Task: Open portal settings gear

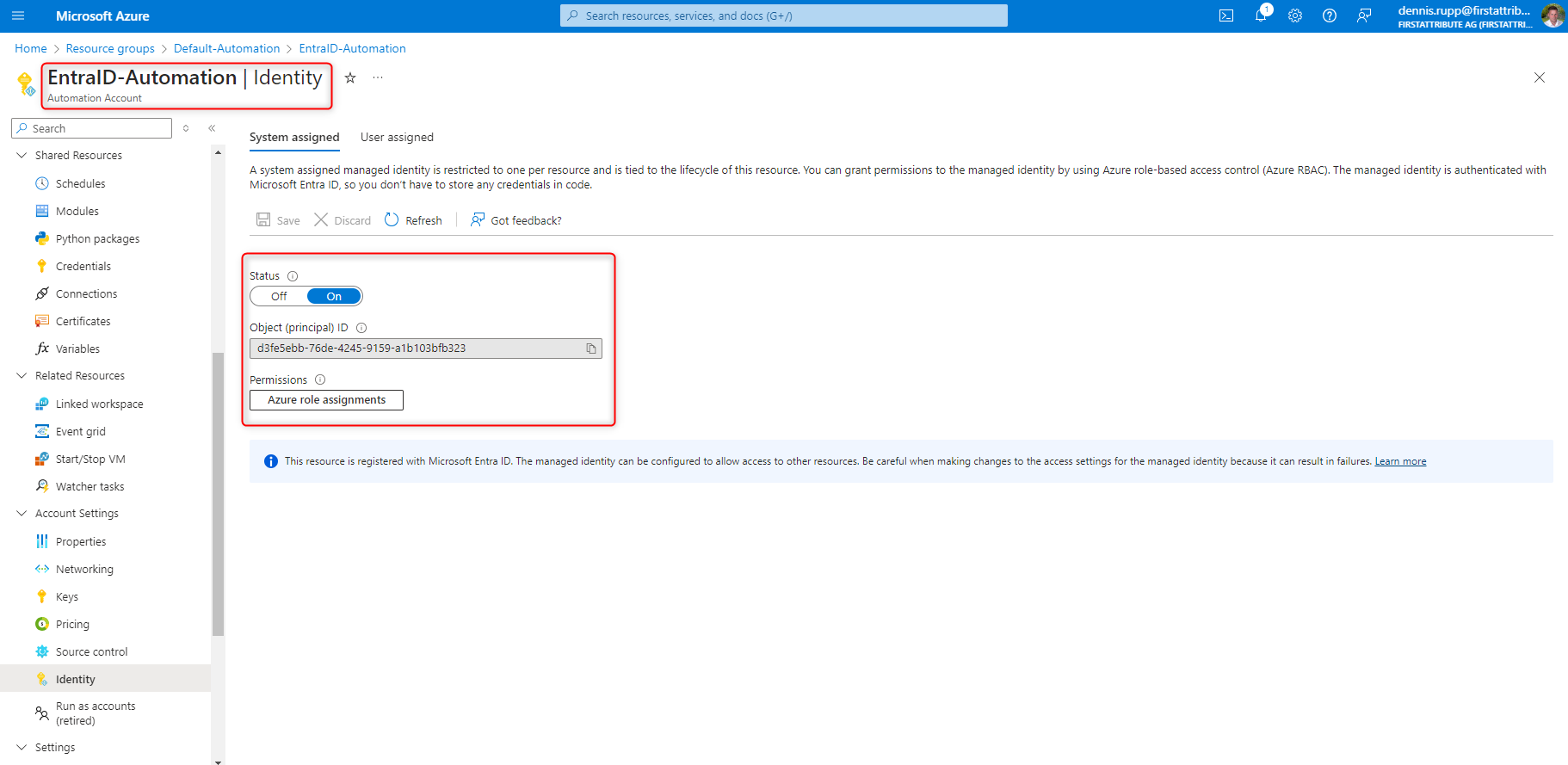Action: click(x=1295, y=15)
